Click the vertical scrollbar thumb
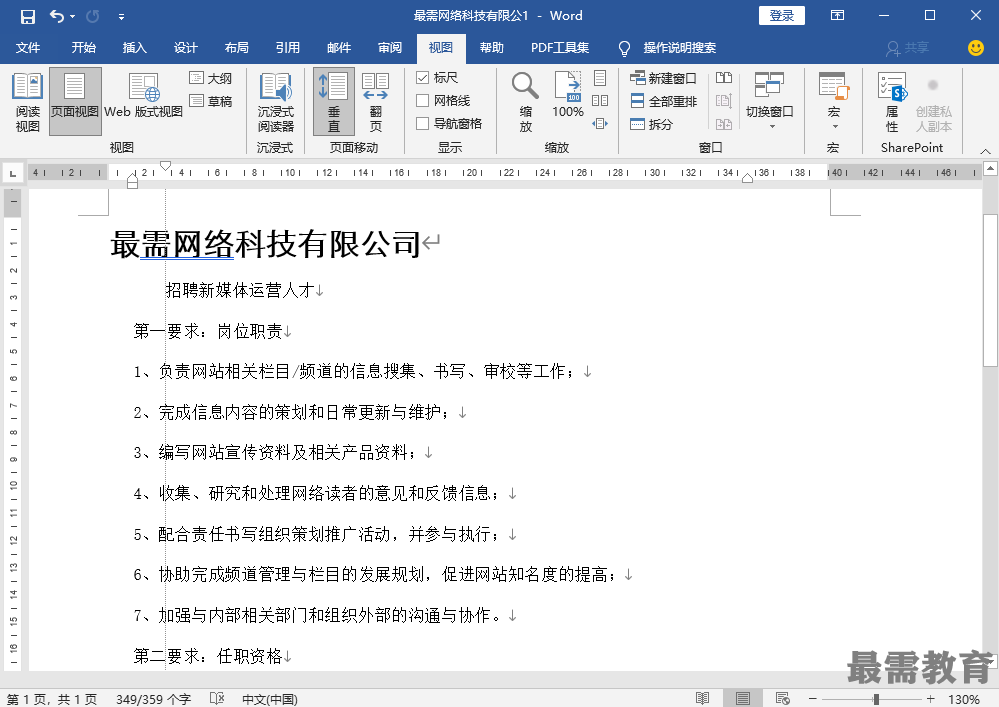Screen dimensions: 999x707 pyautogui.click(x=989, y=290)
